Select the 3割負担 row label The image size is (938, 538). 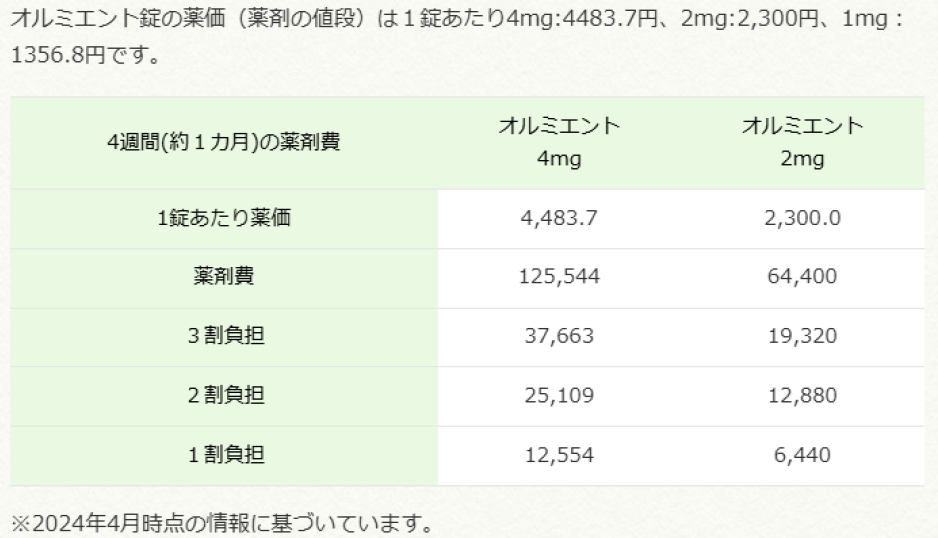click(x=224, y=337)
